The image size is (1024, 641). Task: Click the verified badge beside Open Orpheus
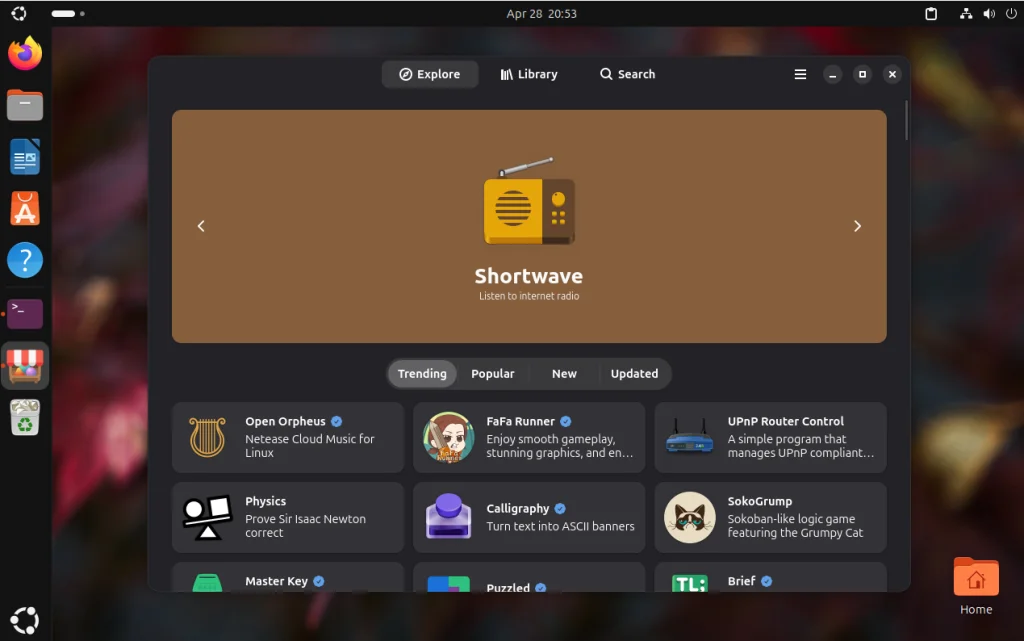pyautogui.click(x=336, y=422)
